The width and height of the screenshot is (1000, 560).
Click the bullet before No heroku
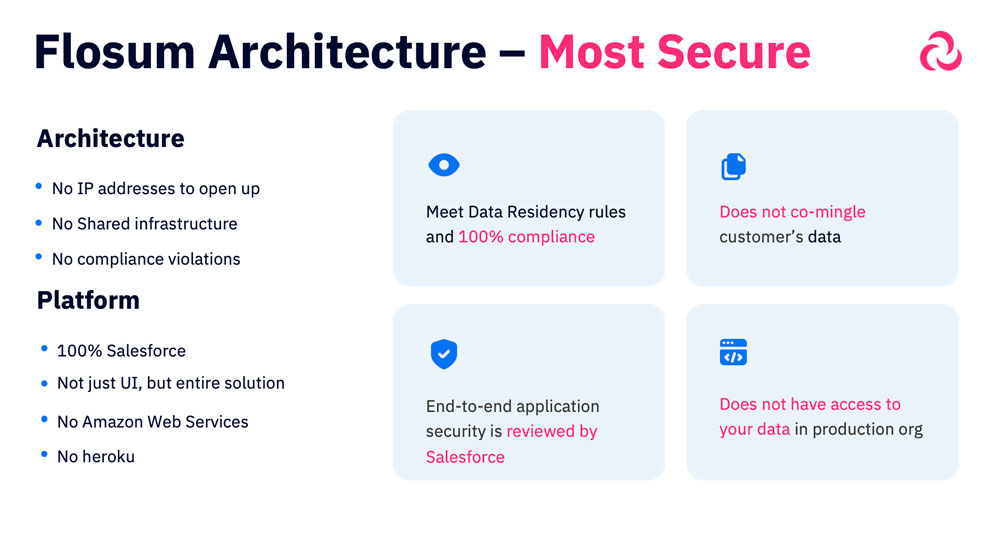click(44, 455)
